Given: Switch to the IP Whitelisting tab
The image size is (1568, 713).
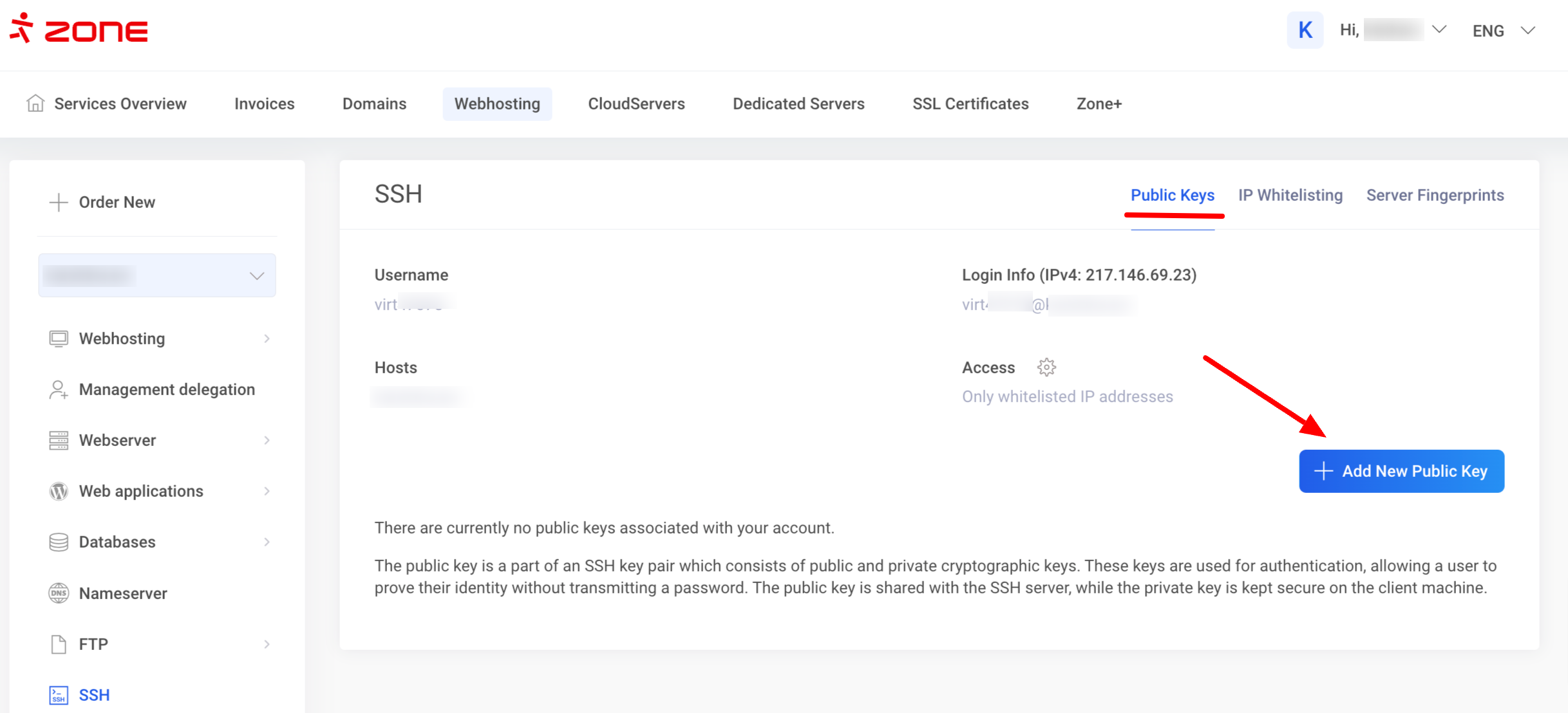Looking at the screenshot, I should point(1290,195).
